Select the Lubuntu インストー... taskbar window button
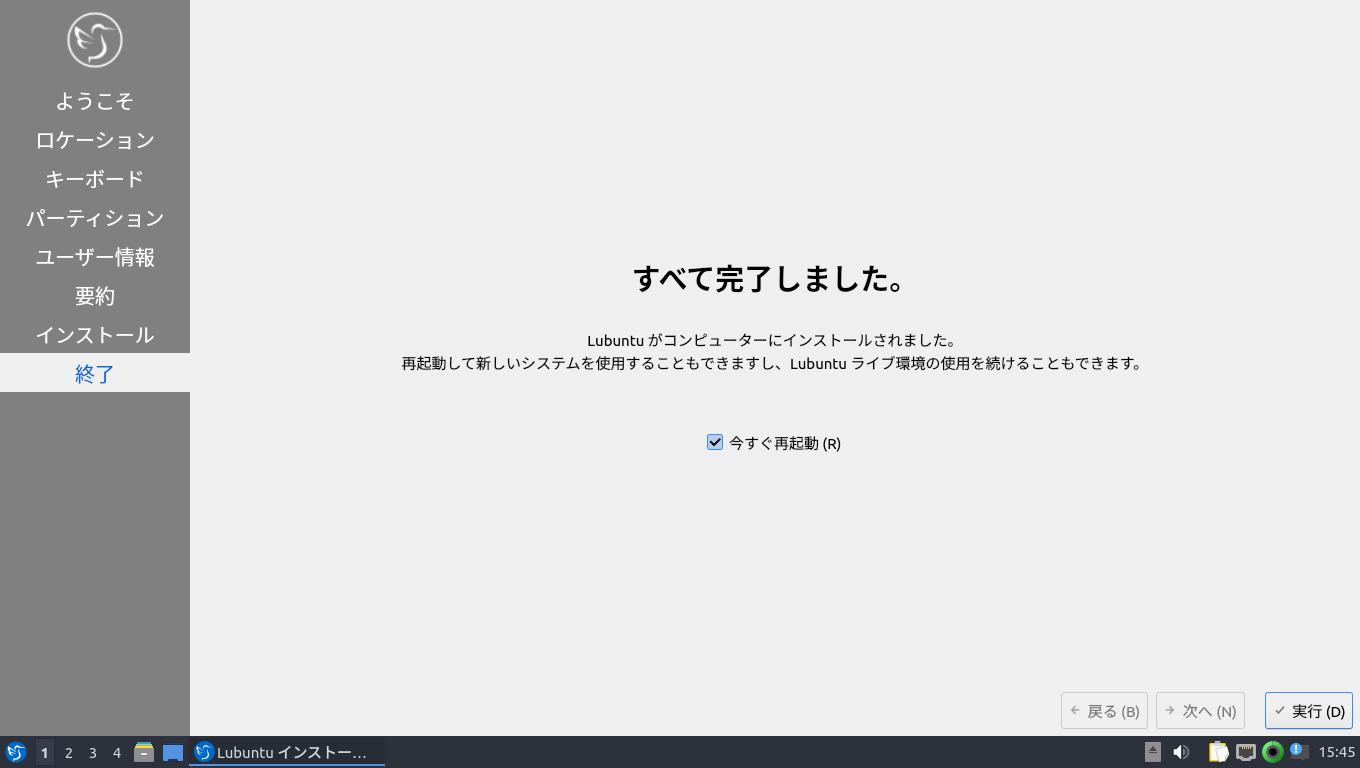This screenshot has width=1360, height=768. (287, 752)
